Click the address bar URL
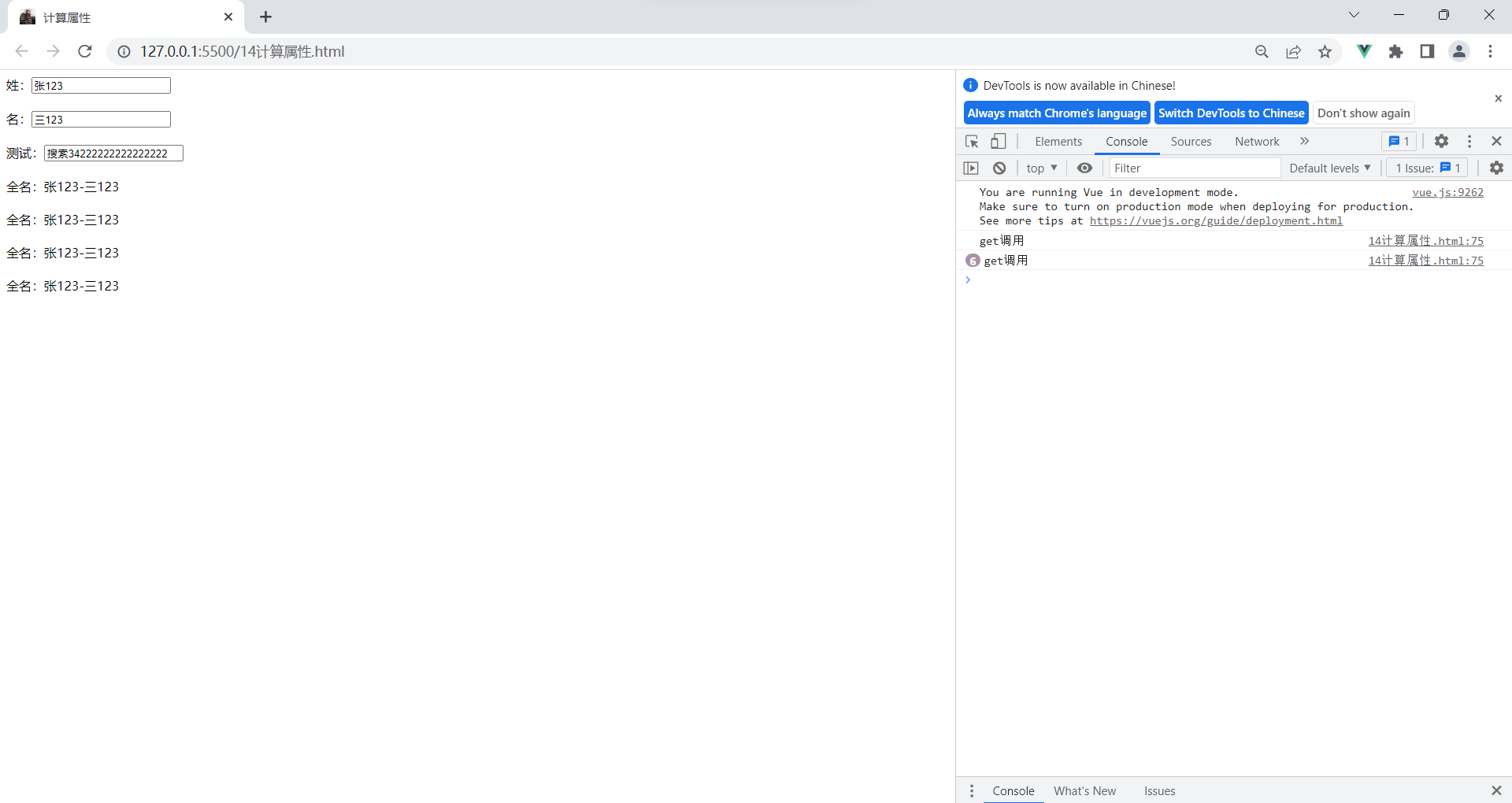Viewport: 1512px width, 803px height. click(242, 51)
